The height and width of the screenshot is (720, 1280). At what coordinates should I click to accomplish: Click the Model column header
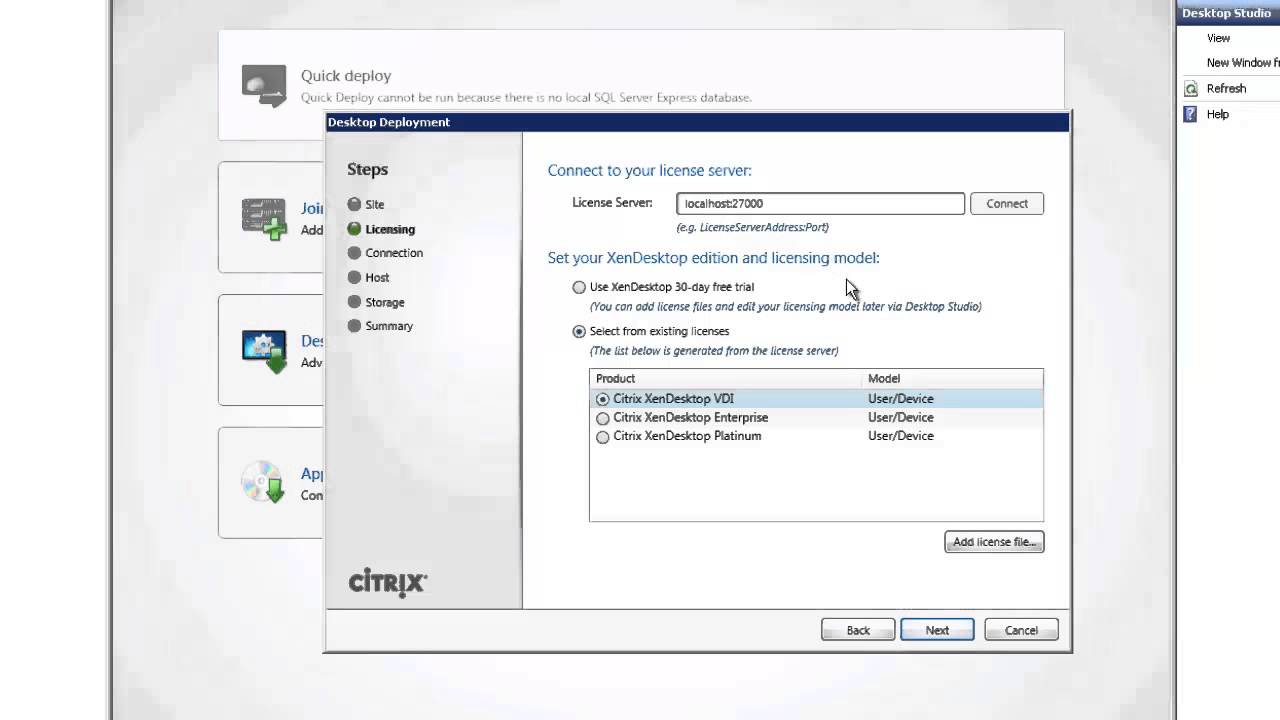pyautogui.click(x=953, y=378)
